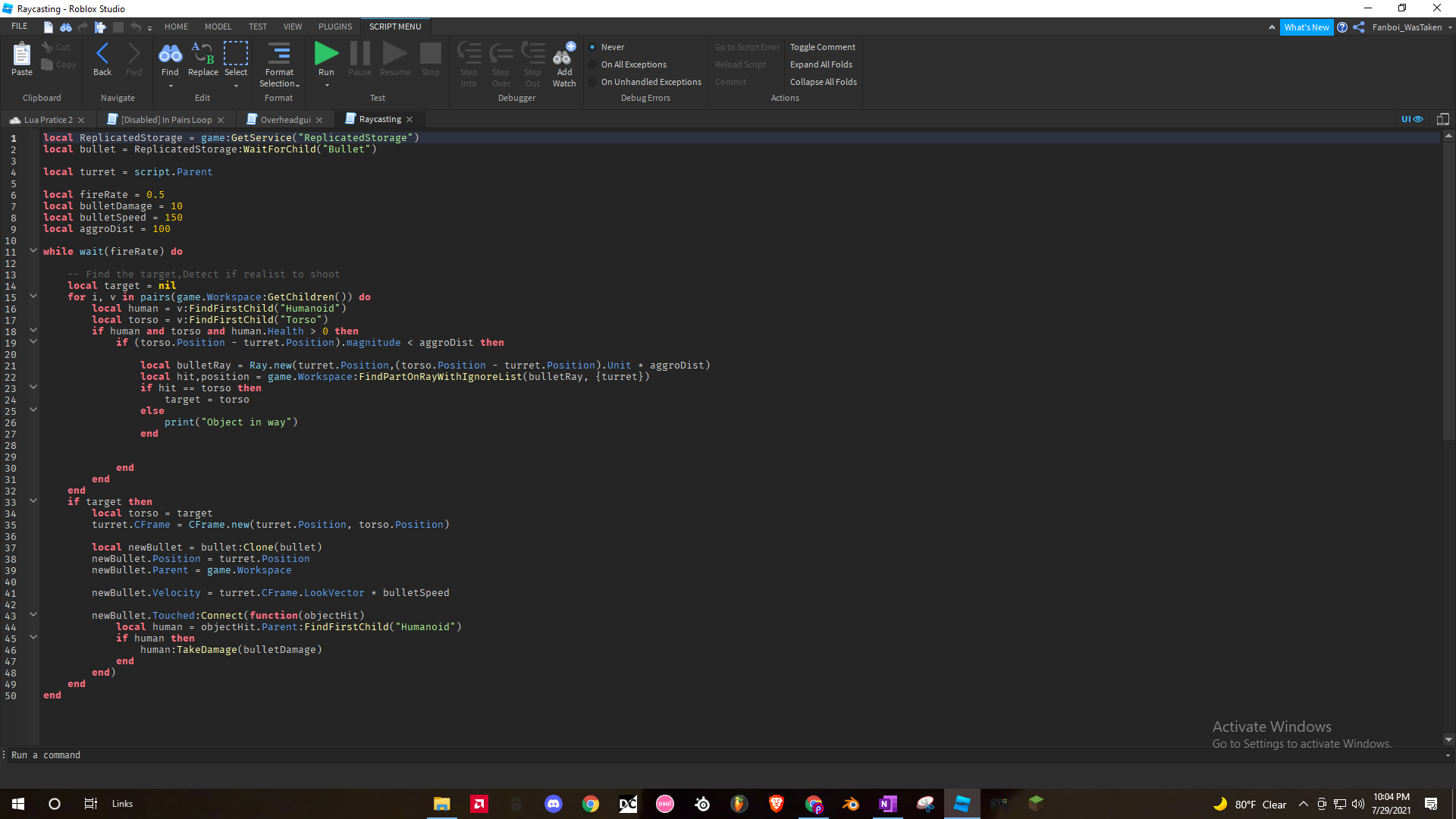
Task: Click the Stop test button
Action: point(430,59)
